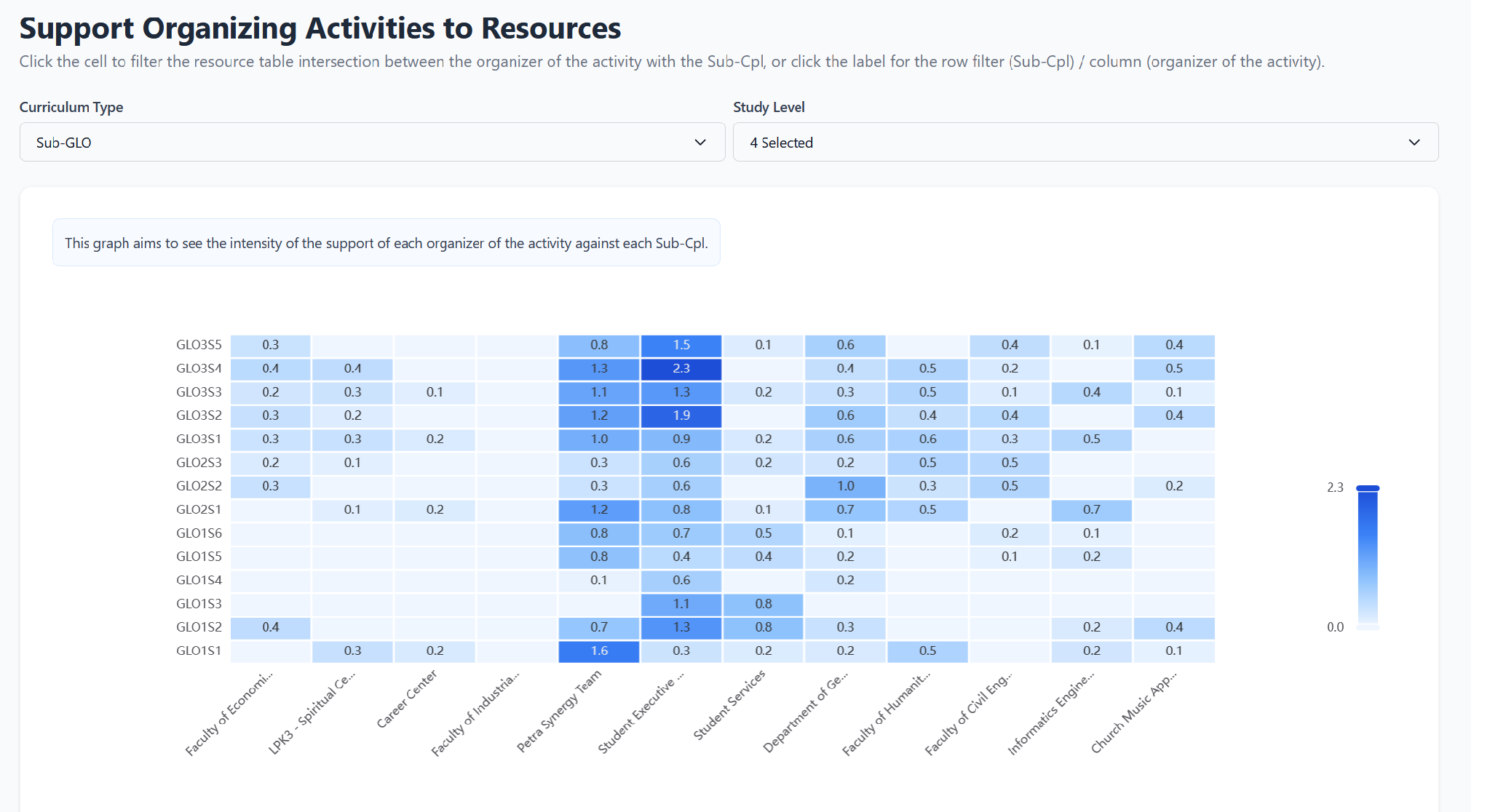Filter by row label GLO3S2
This screenshot has width=1490, height=812.
click(x=199, y=415)
